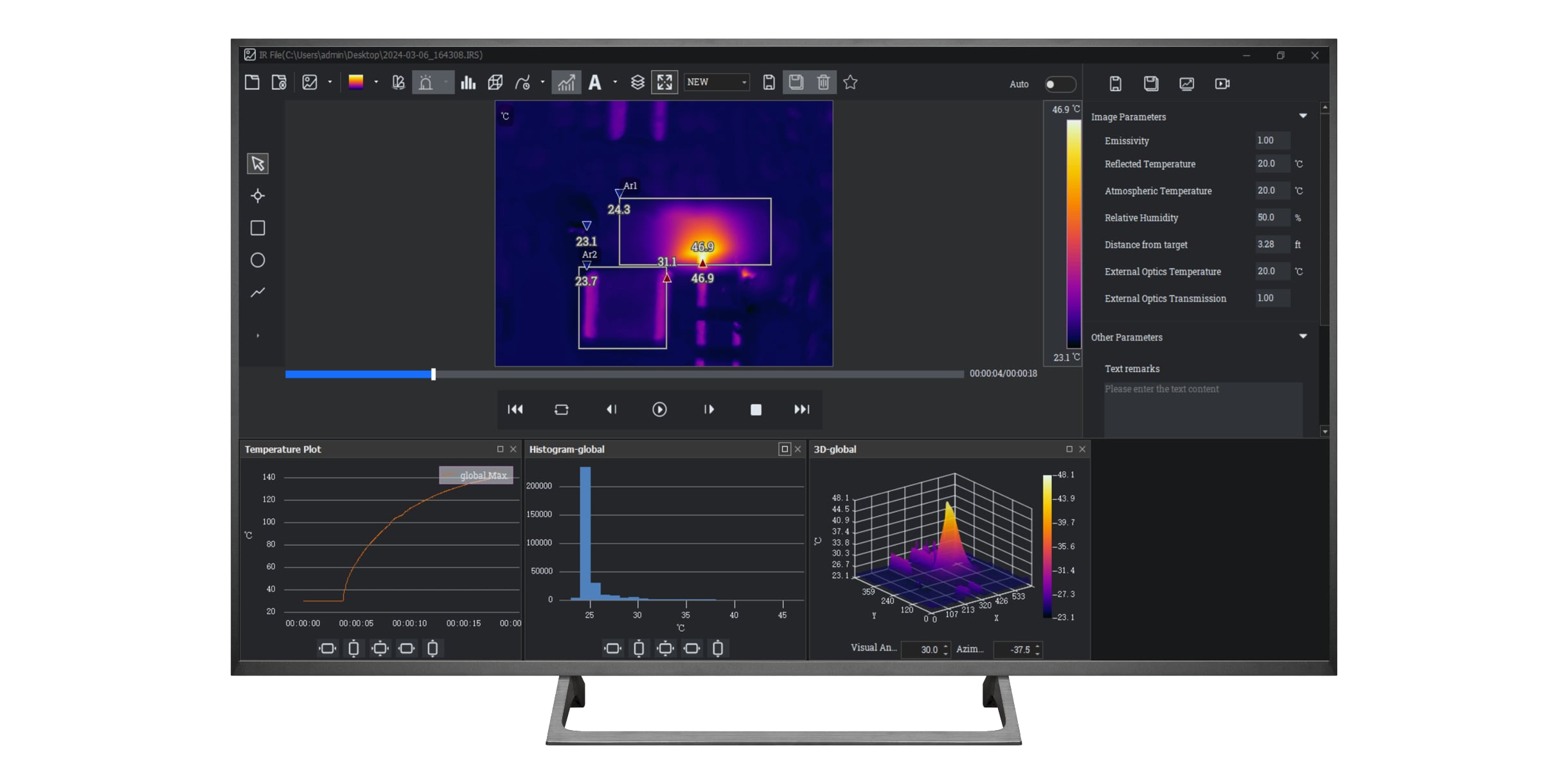Click the right panel save-as icon
The height and width of the screenshot is (784, 1568).
[1151, 84]
